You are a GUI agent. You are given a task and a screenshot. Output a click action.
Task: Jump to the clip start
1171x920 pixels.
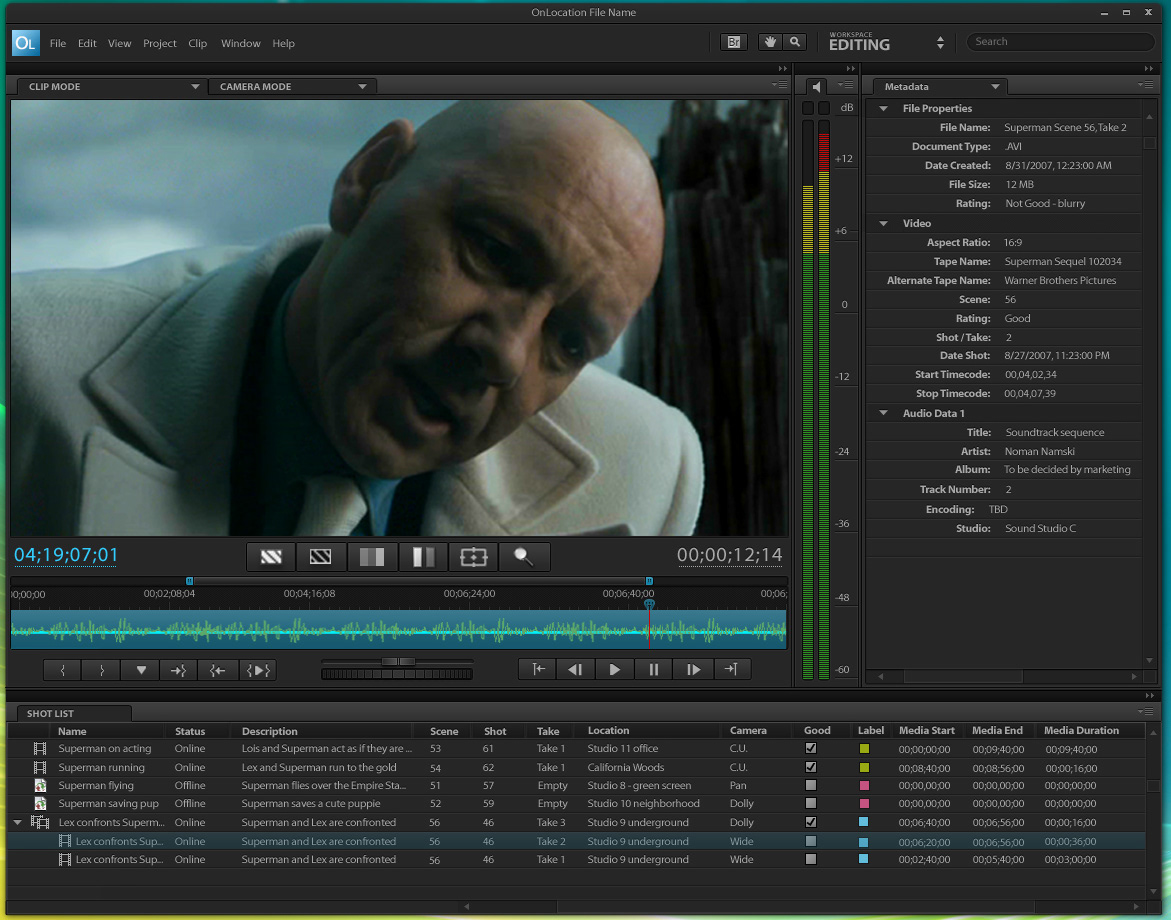(x=538, y=670)
